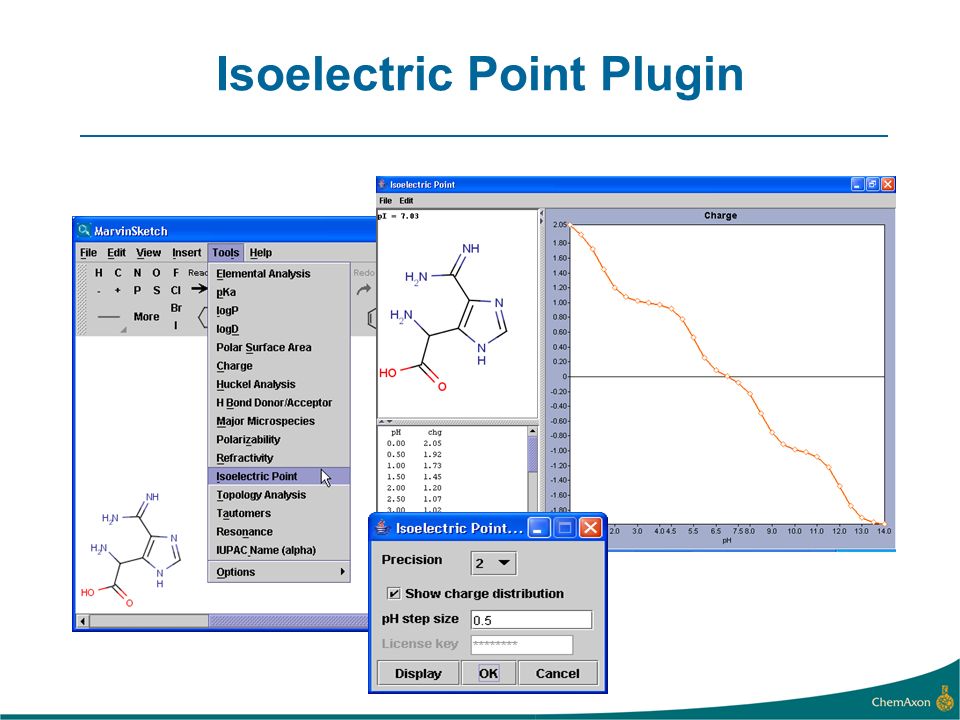Click the MarvinSketch title bar magnifier icon
Screen dimensions: 960x720
click(x=83, y=230)
